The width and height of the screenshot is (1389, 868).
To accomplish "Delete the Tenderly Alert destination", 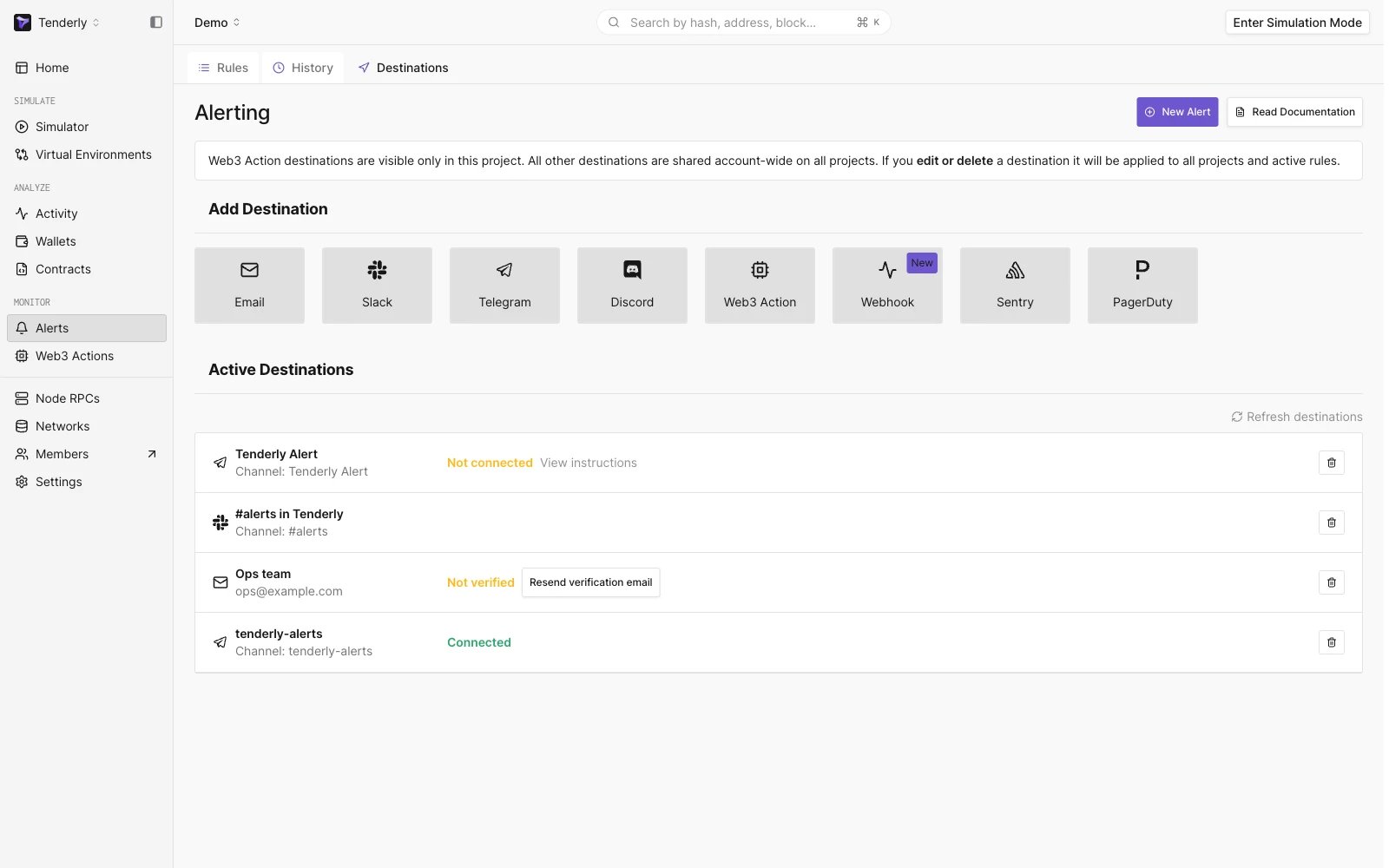I will [1332, 463].
